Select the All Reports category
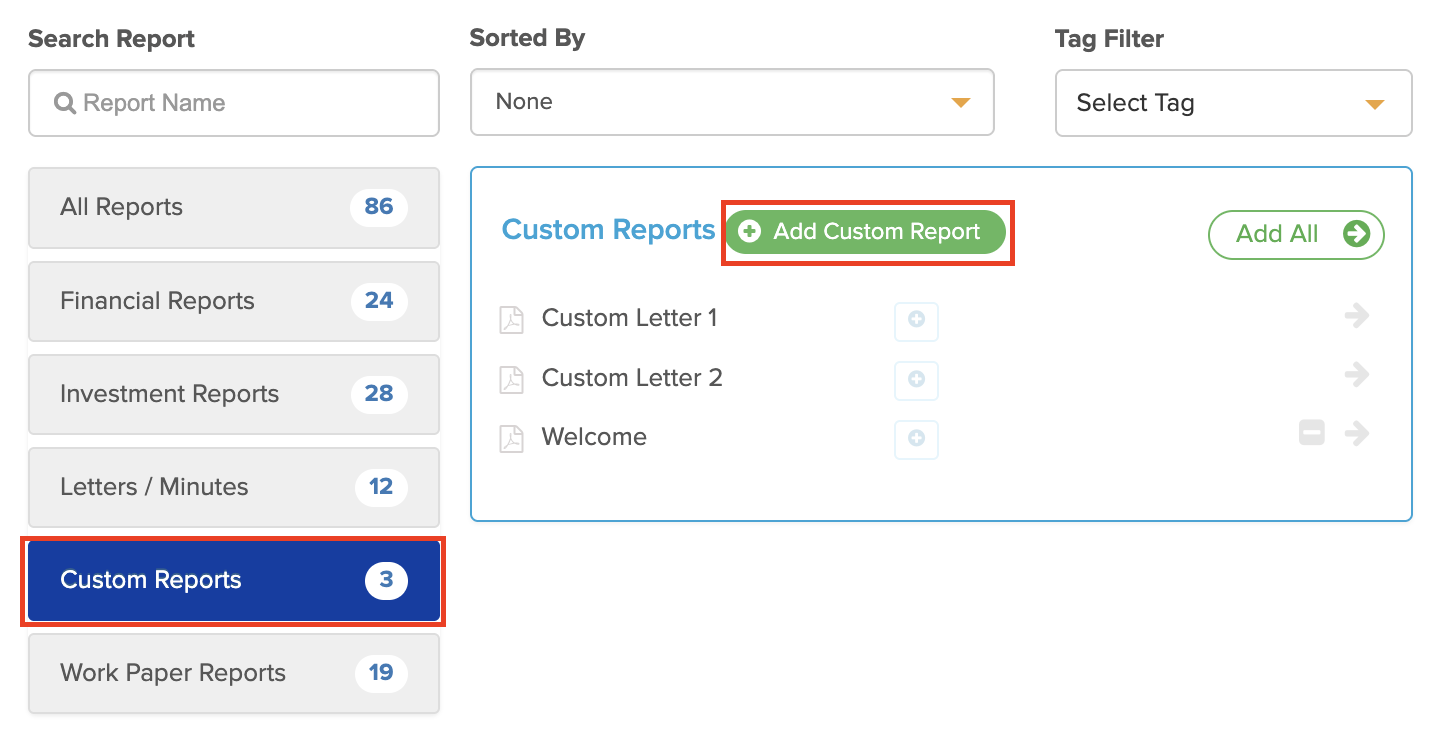The width and height of the screenshot is (1432, 738). pos(234,208)
